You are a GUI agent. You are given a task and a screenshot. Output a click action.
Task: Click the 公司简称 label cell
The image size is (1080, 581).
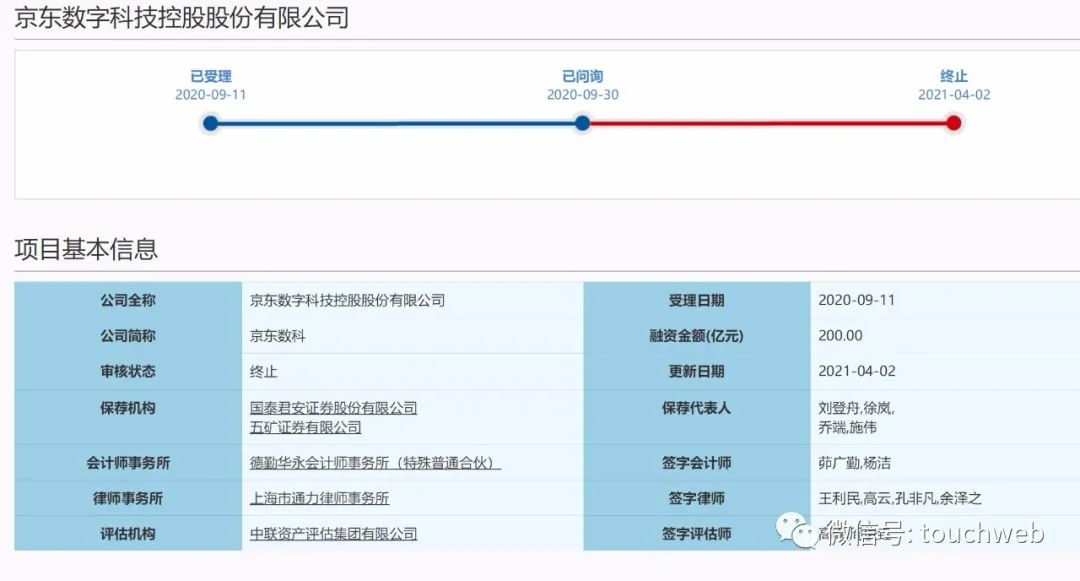click(128, 336)
